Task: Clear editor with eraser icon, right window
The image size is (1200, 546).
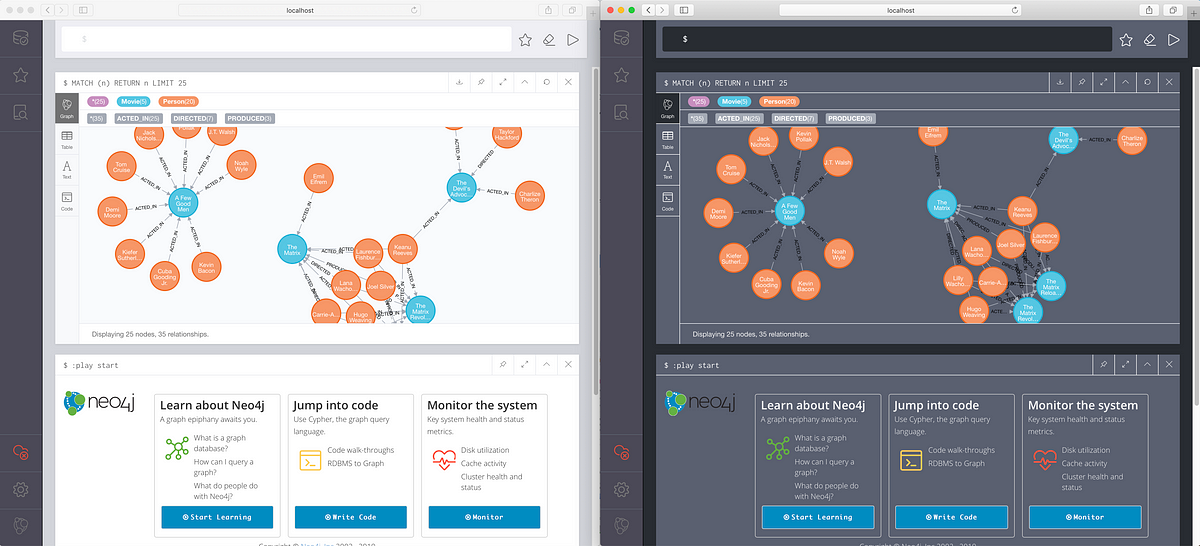Action: 1149,40
